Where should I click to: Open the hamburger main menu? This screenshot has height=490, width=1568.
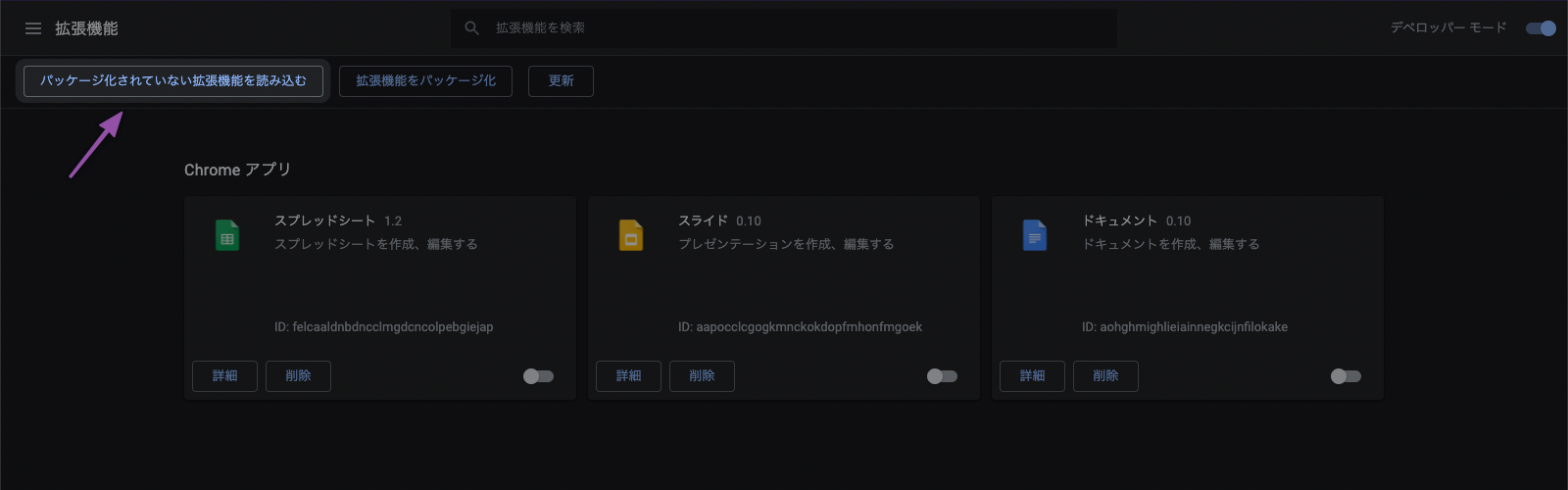point(33,28)
